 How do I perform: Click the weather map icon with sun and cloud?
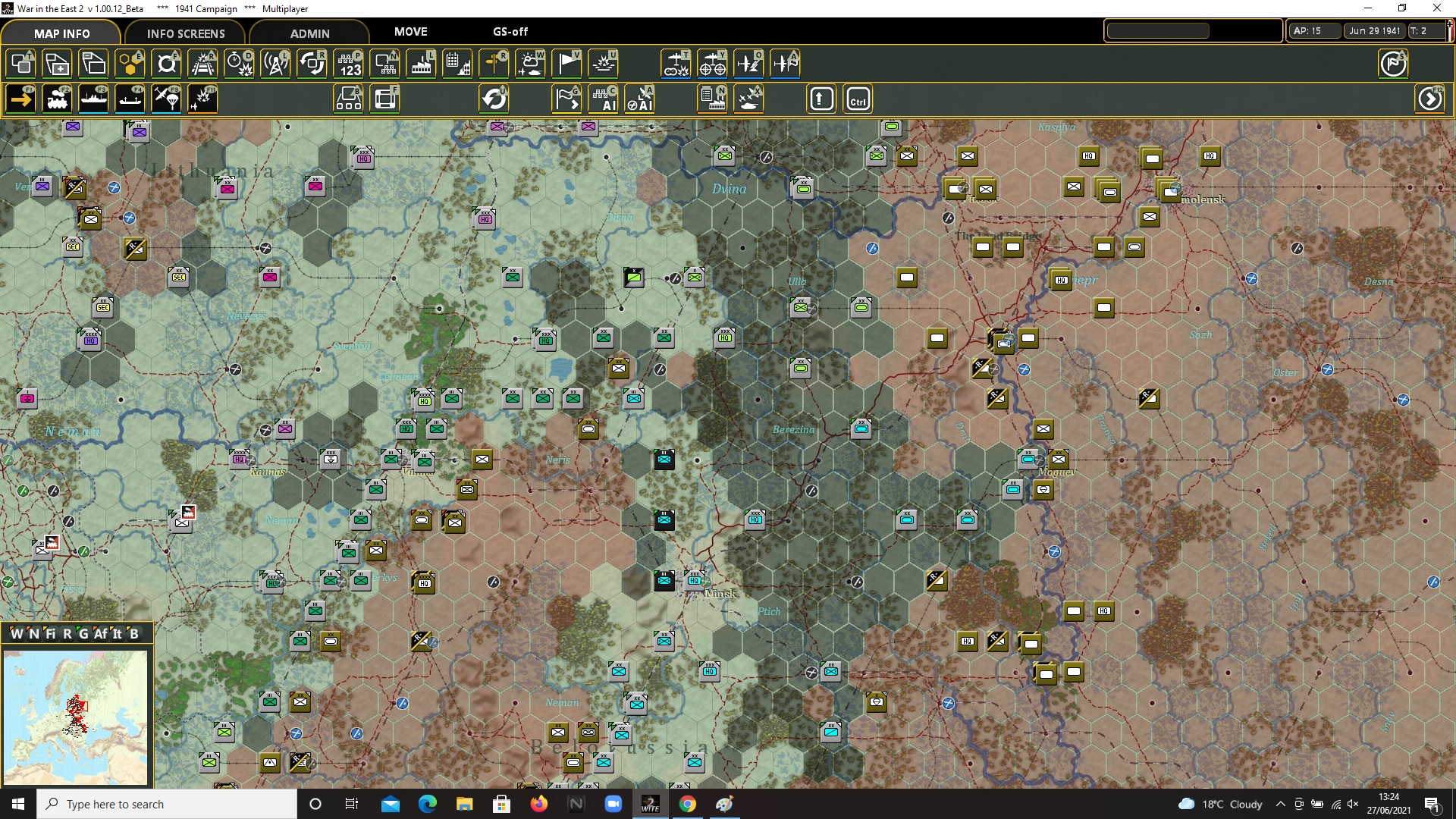[530, 64]
